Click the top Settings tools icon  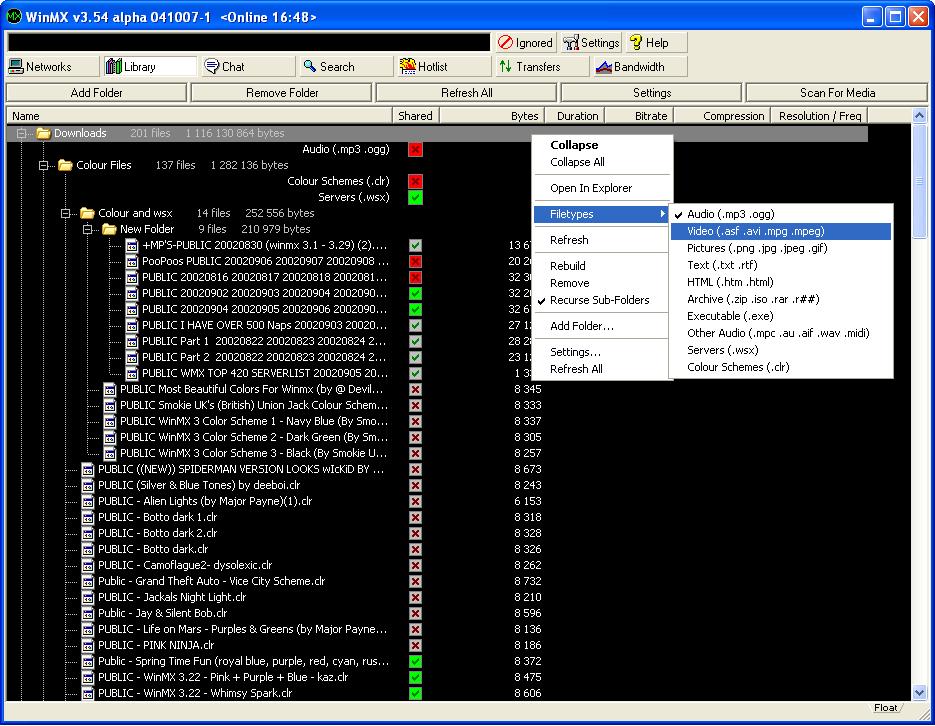pos(571,42)
